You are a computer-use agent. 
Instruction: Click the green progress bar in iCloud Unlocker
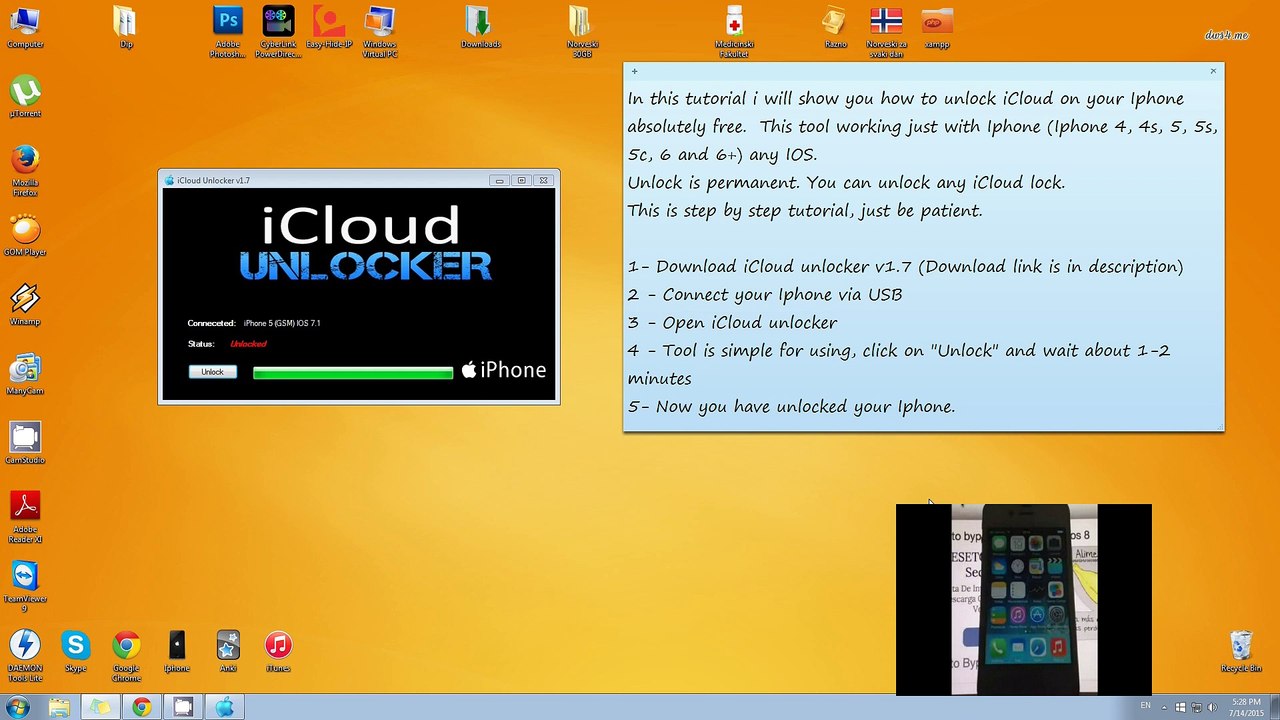coord(353,372)
